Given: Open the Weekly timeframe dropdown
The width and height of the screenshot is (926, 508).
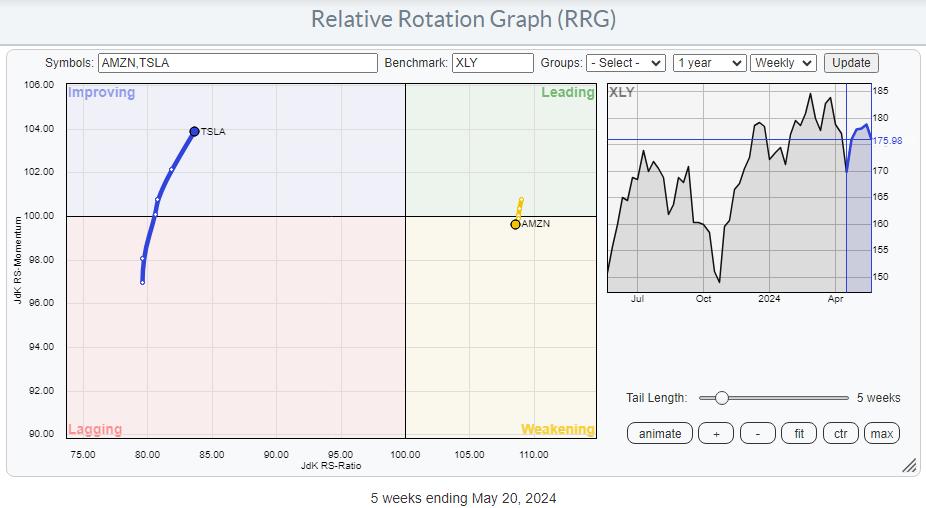Looking at the screenshot, I should pos(783,62).
